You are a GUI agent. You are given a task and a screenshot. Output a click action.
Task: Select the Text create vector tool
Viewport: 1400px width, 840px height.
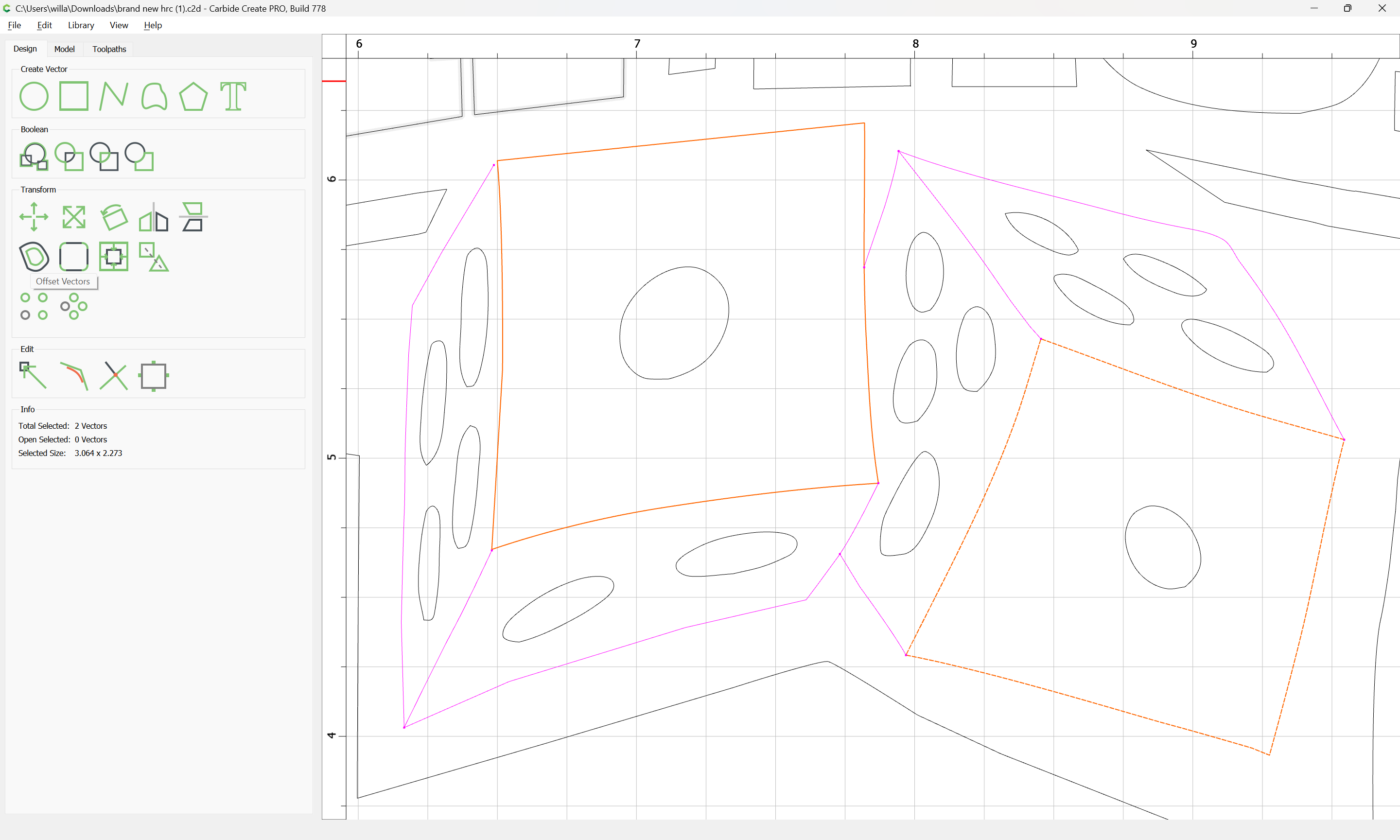233,96
